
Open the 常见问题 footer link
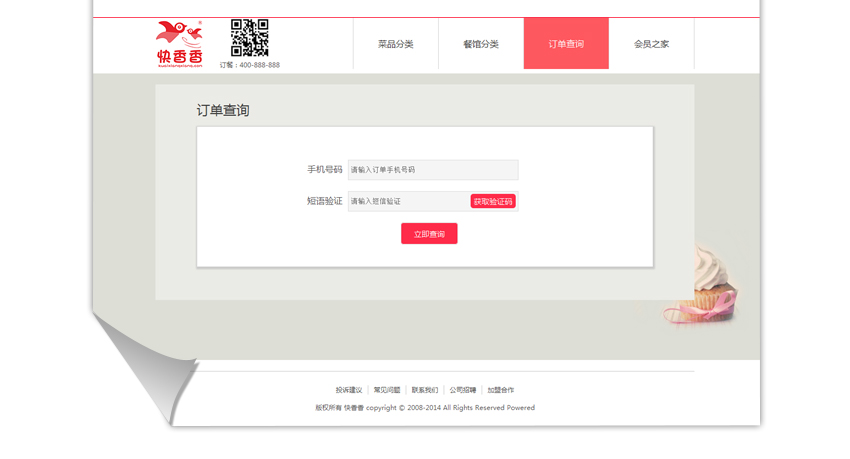[x=387, y=390]
